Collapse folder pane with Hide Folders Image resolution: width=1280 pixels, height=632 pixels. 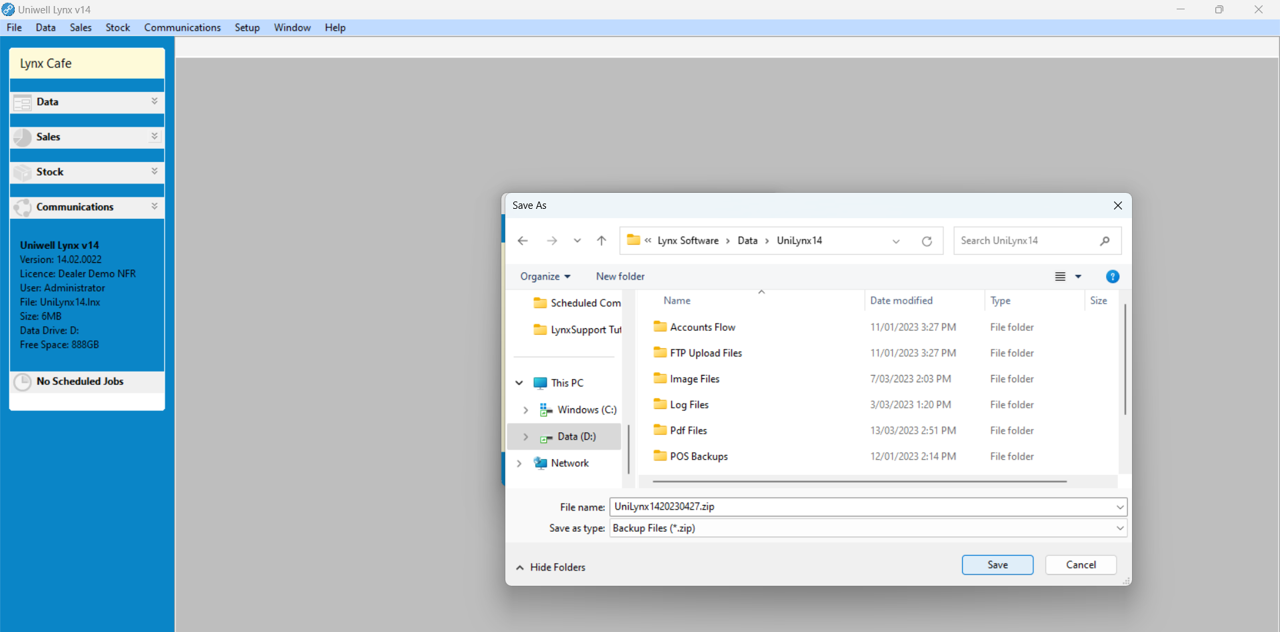[549, 567]
